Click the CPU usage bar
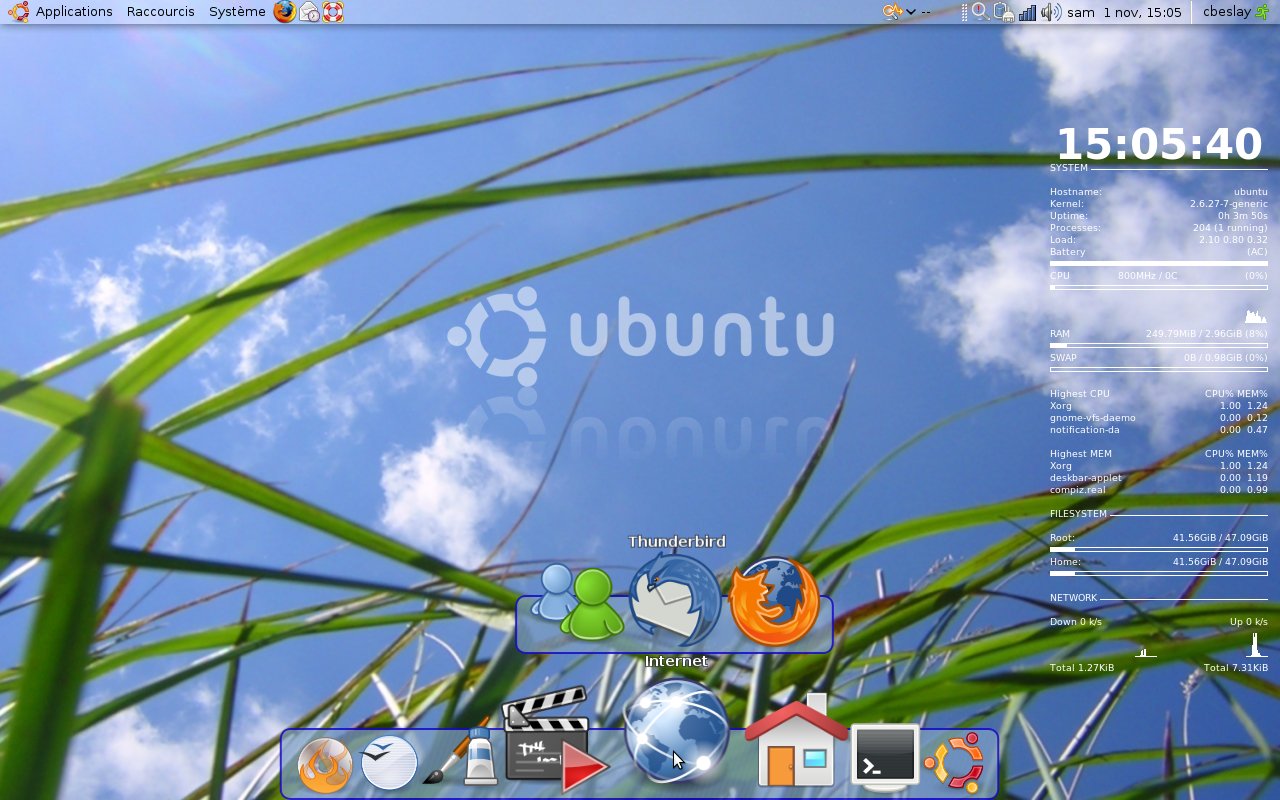The width and height of the screenshot is (1280, 800). click(x=1159, y=288)
